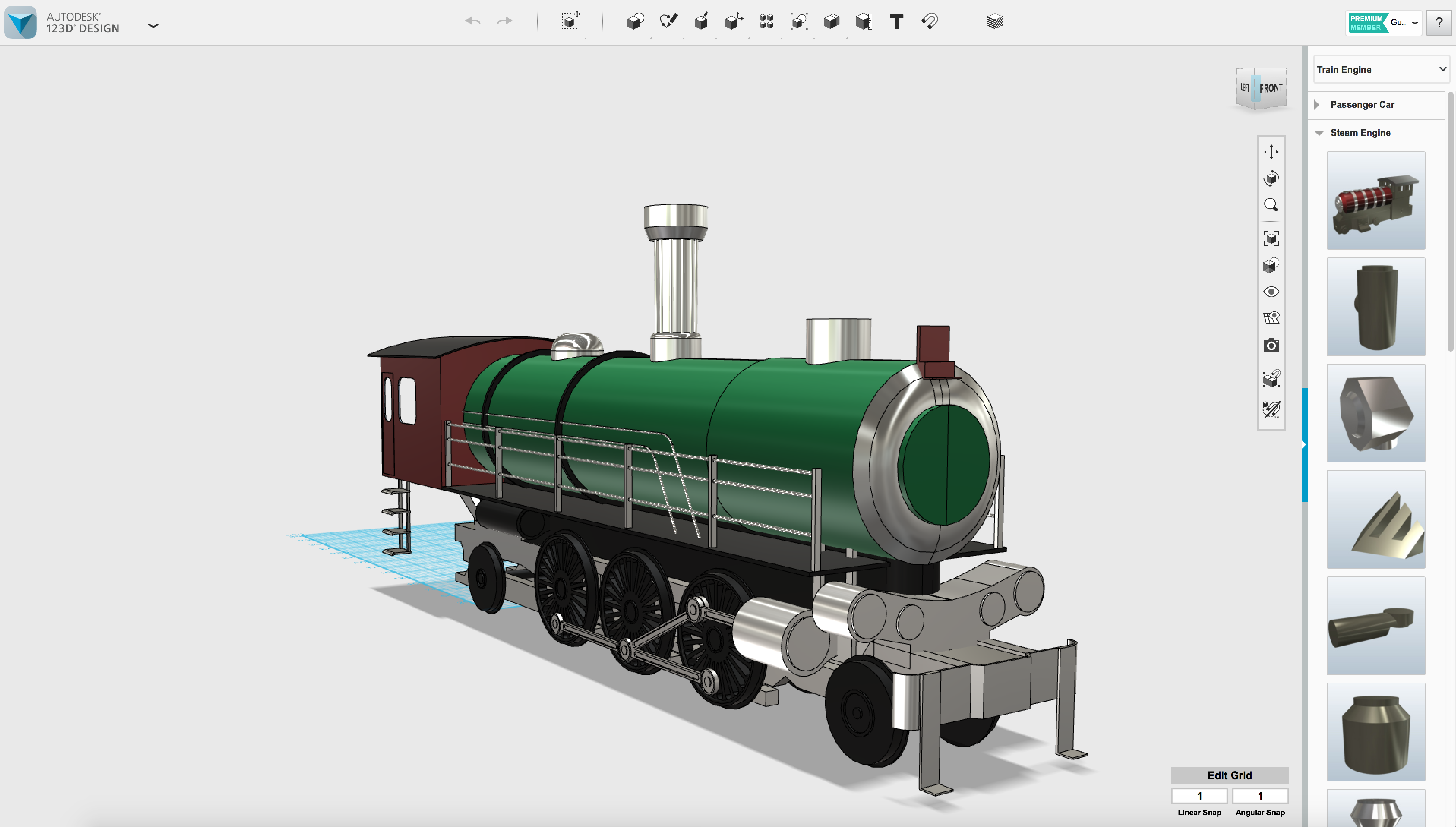Open the Material tool
The width and height of the screenshot is (1456, 827).
(x=995, y=22)
